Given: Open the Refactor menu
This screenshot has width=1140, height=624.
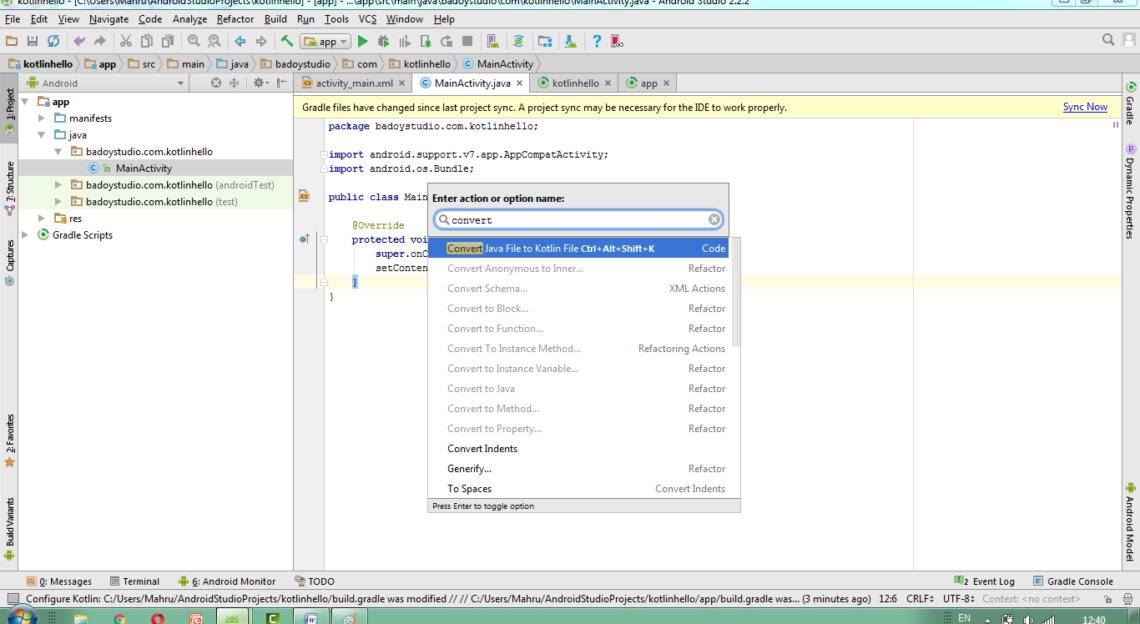Looking at the screenshot, I should point(235,19).
